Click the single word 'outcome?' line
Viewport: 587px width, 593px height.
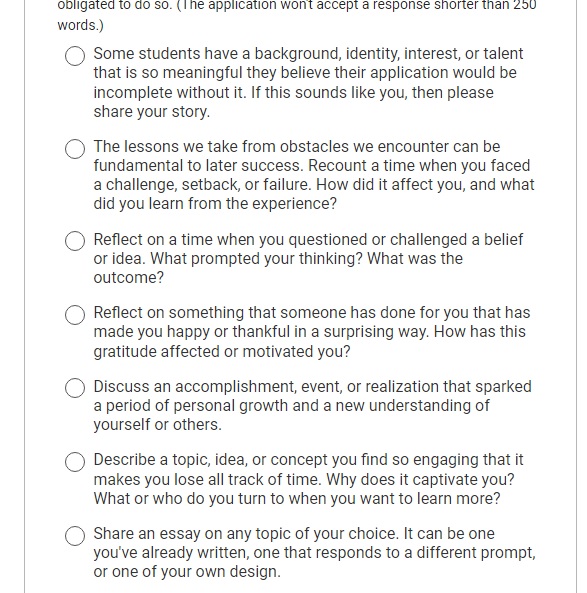(x=129, y=278)
